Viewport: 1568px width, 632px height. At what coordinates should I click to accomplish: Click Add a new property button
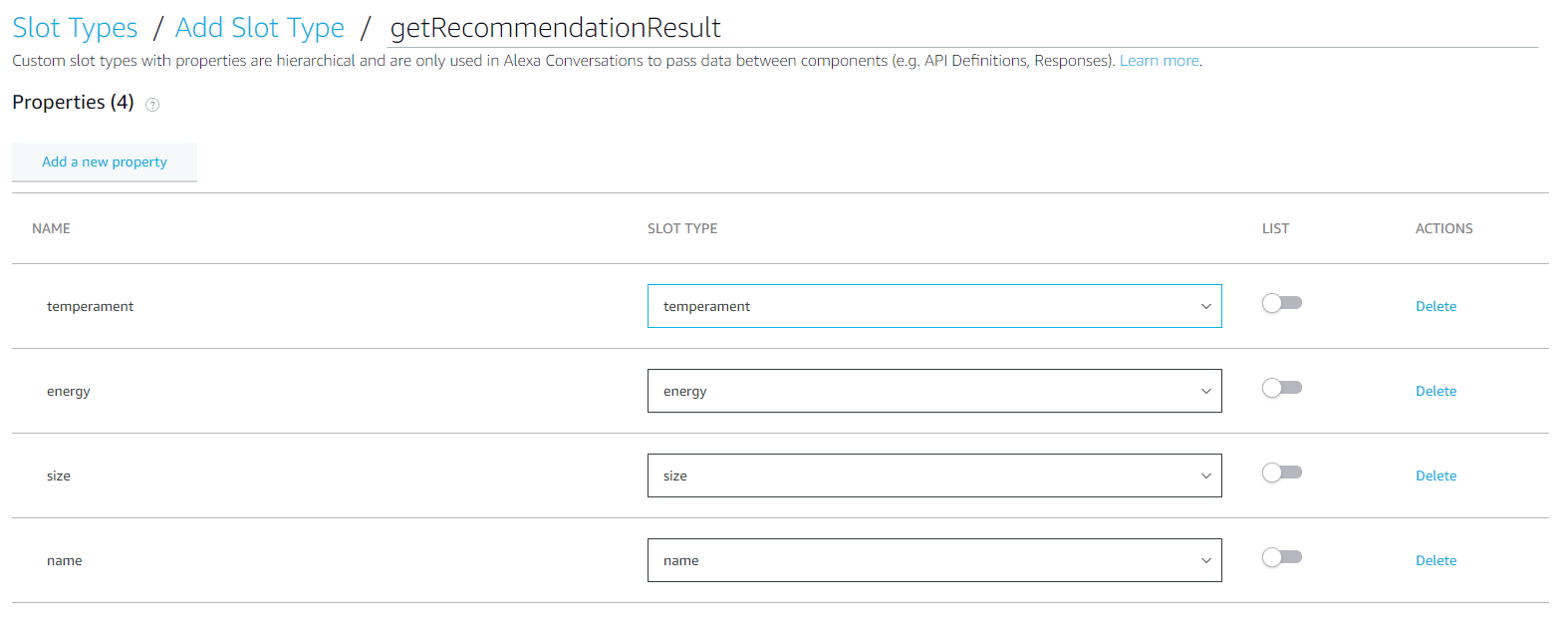point(105,161)
